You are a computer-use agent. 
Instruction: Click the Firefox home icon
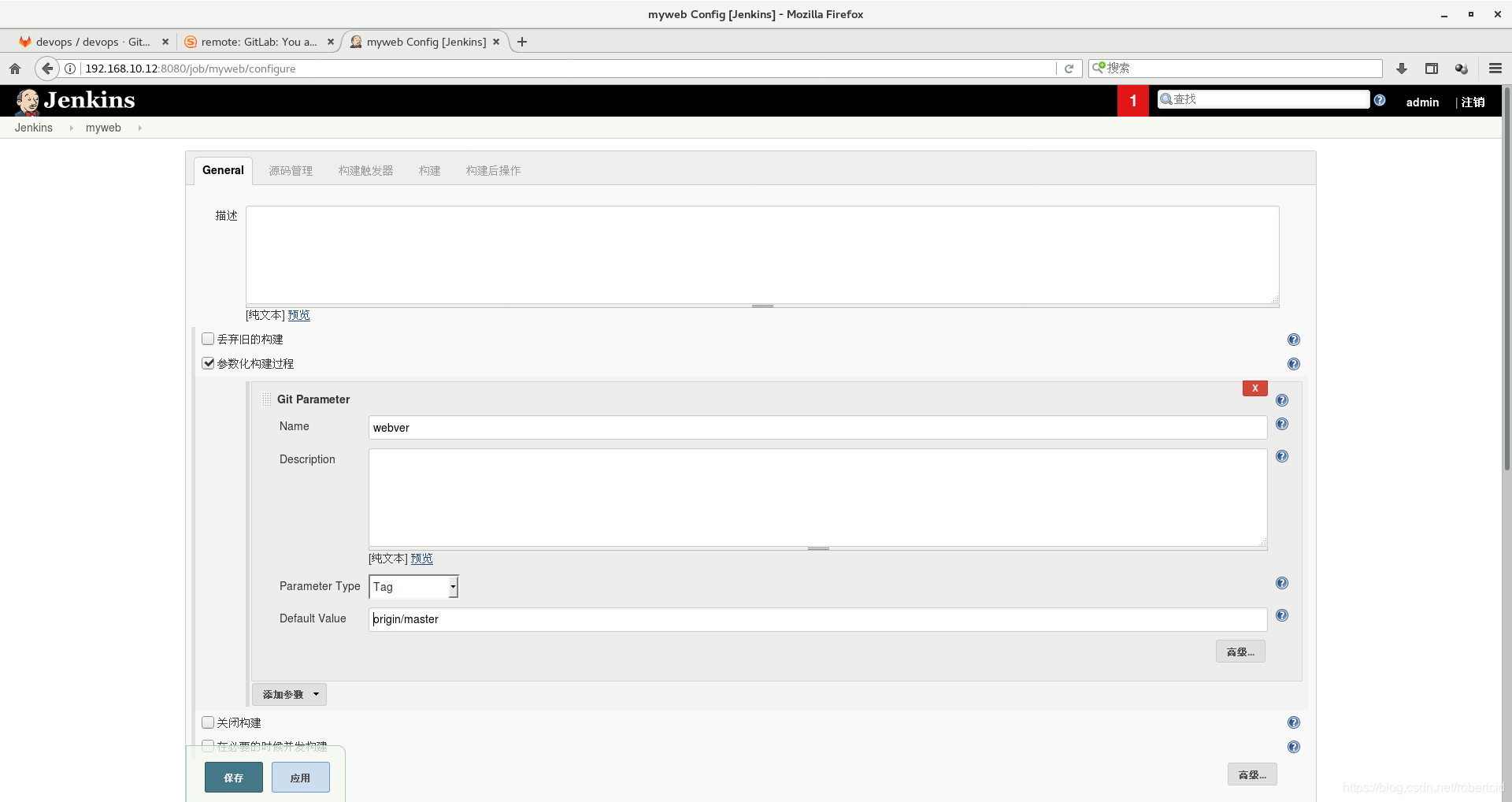pos(15,69)
